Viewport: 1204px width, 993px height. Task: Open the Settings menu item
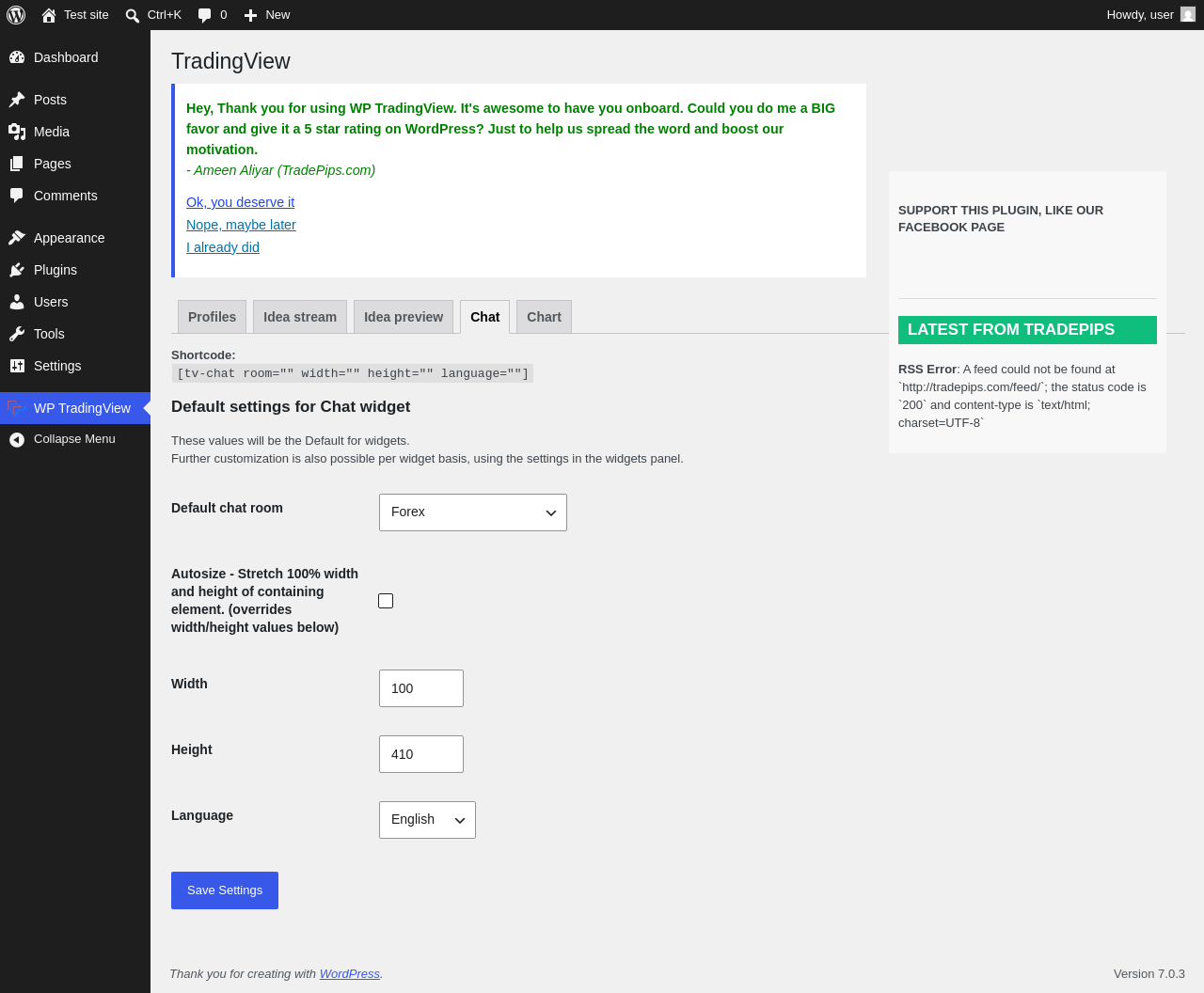(75, 366)
